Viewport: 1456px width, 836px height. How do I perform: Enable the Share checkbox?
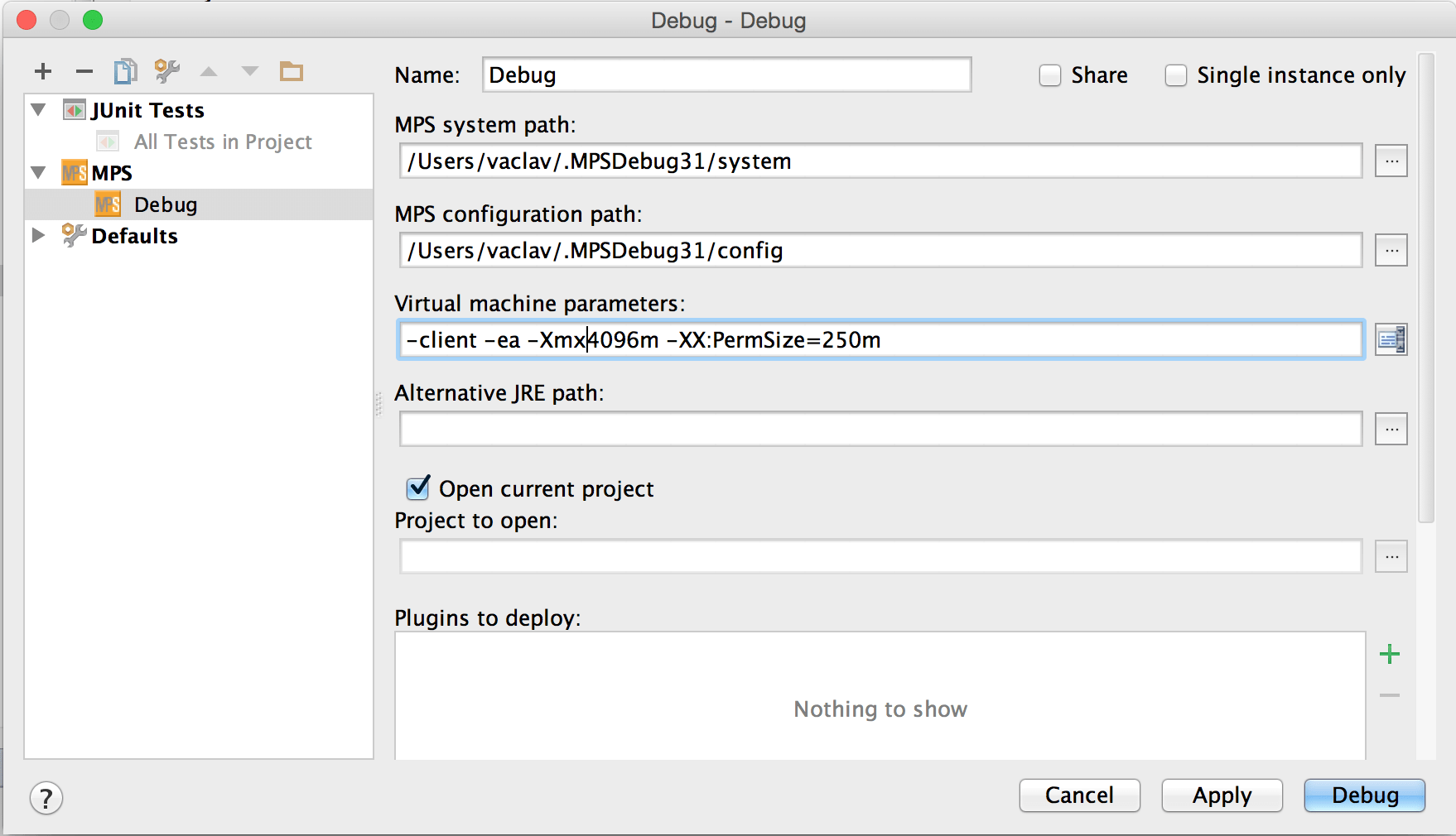coord(1049,74)
